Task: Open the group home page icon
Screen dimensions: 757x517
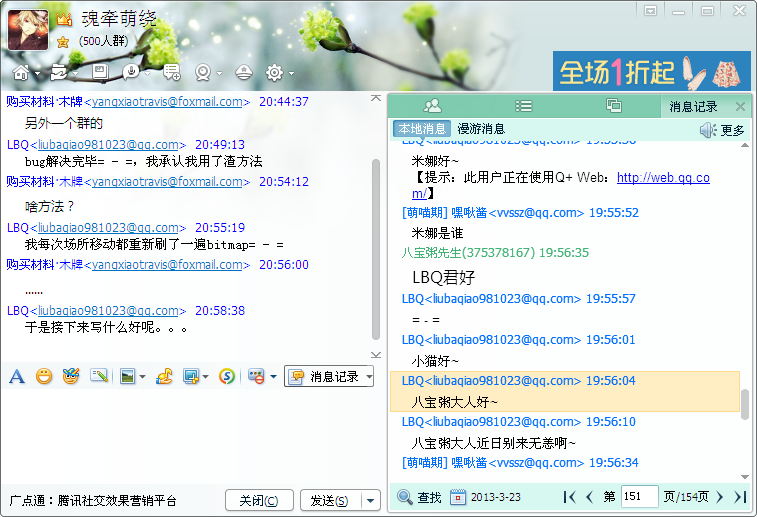Action: pos(21,72)
